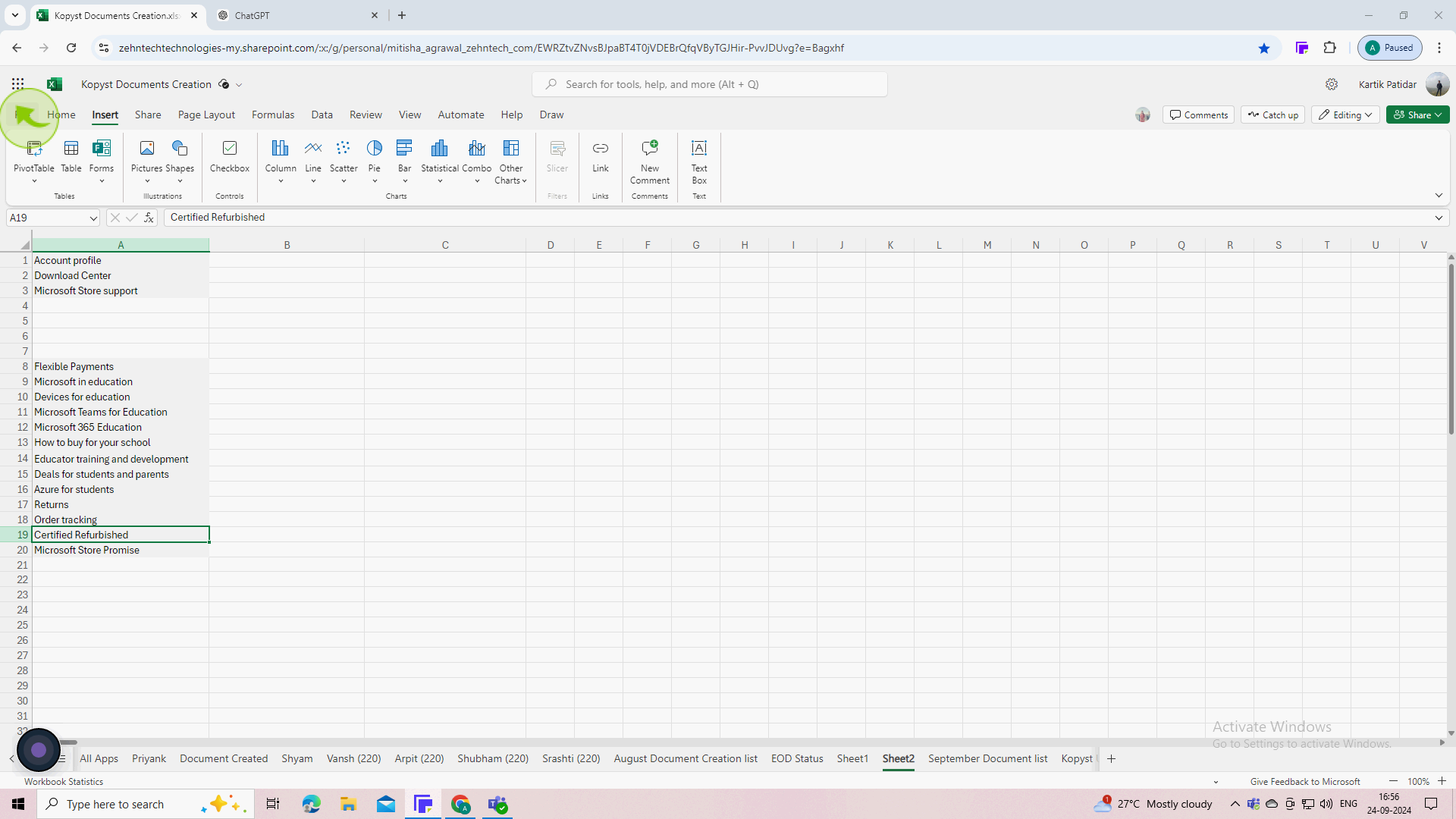Select column C header
This screenshot has height=819, width=1456.
tap(445, 245)
